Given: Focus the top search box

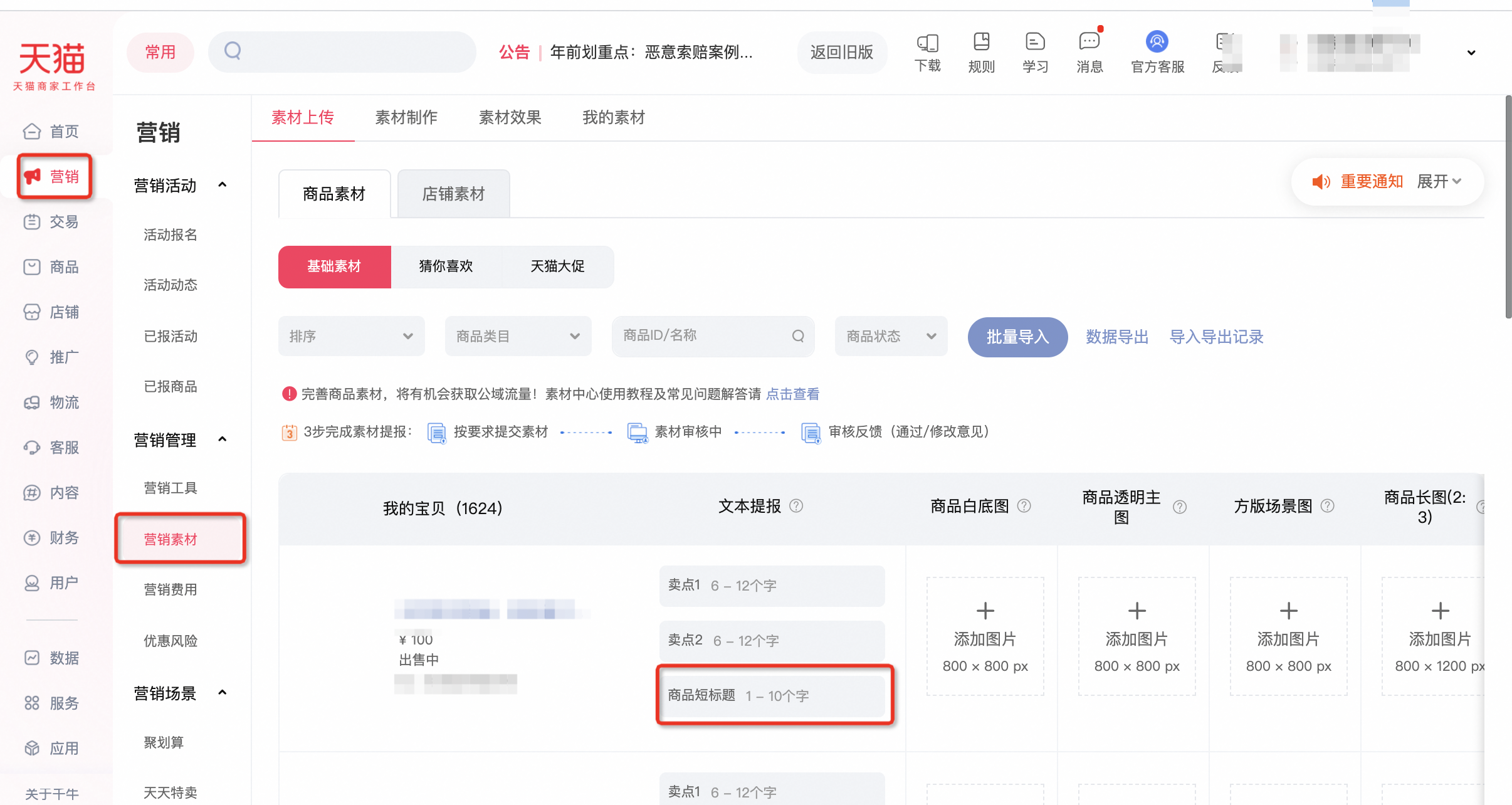Looking at the screenshot, I should [342, 52].
